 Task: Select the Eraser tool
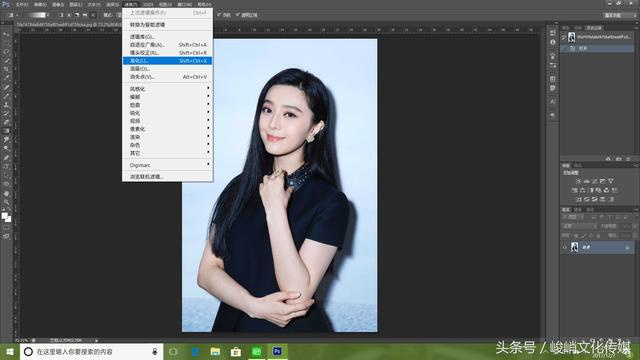click(x=6, y=122)
